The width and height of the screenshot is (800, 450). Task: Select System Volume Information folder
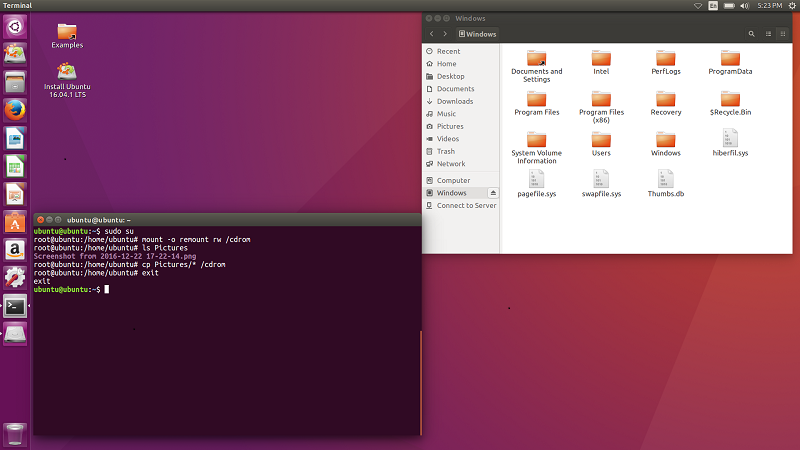pos(537,148)
